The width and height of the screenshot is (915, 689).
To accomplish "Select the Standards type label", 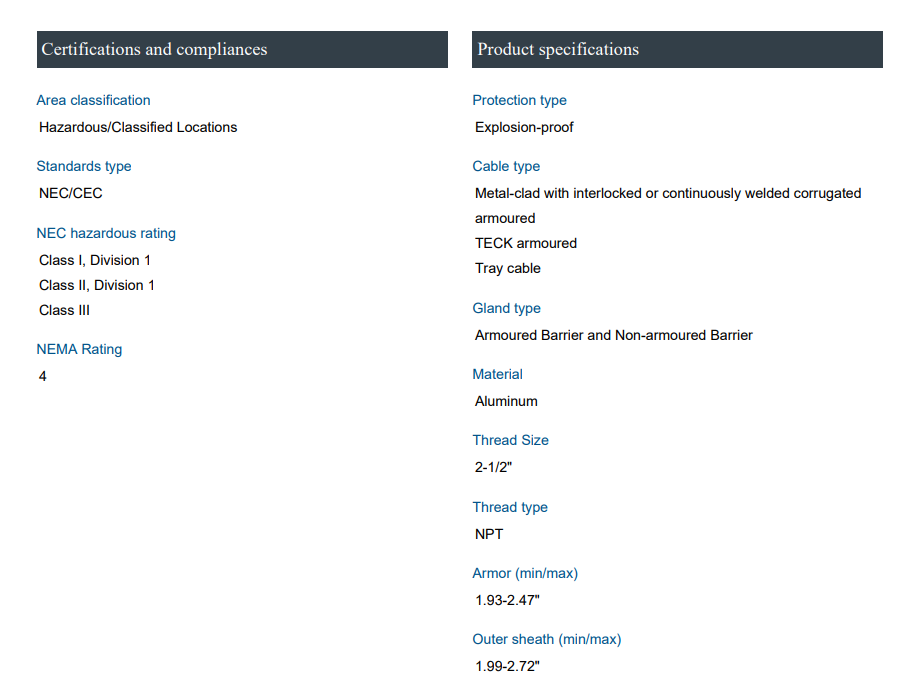I will coord(84,166).
